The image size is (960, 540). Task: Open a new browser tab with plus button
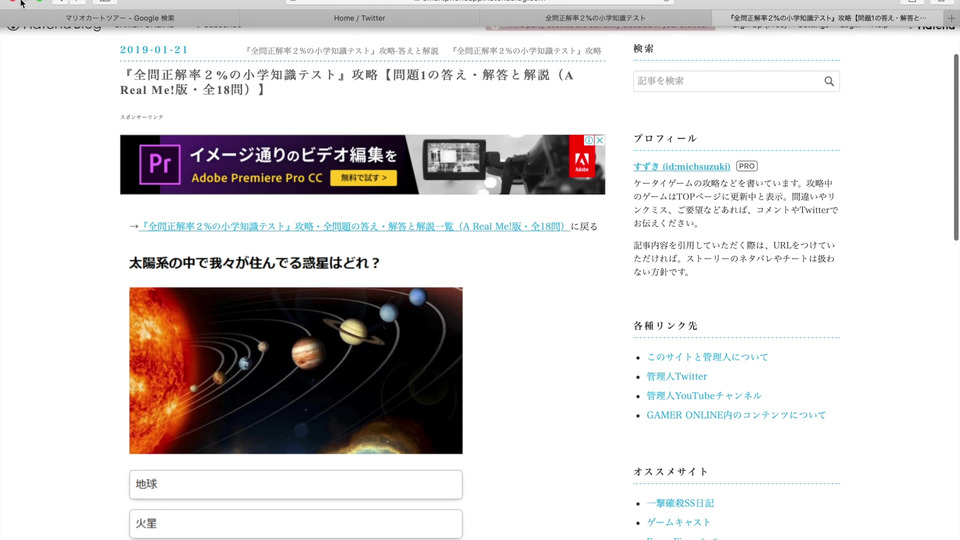[x=951, y=18]
